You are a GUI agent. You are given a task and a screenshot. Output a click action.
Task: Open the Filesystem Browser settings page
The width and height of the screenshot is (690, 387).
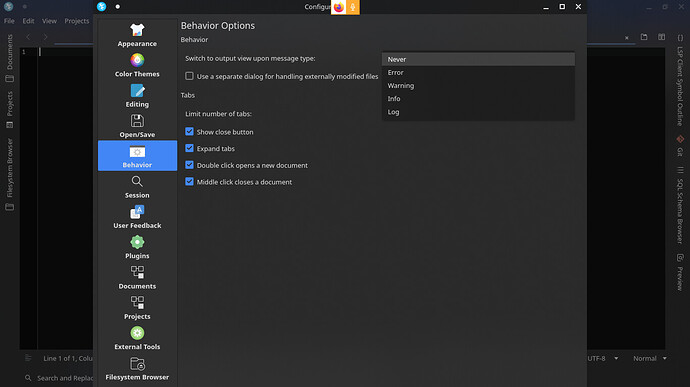[x=137, y=369]
